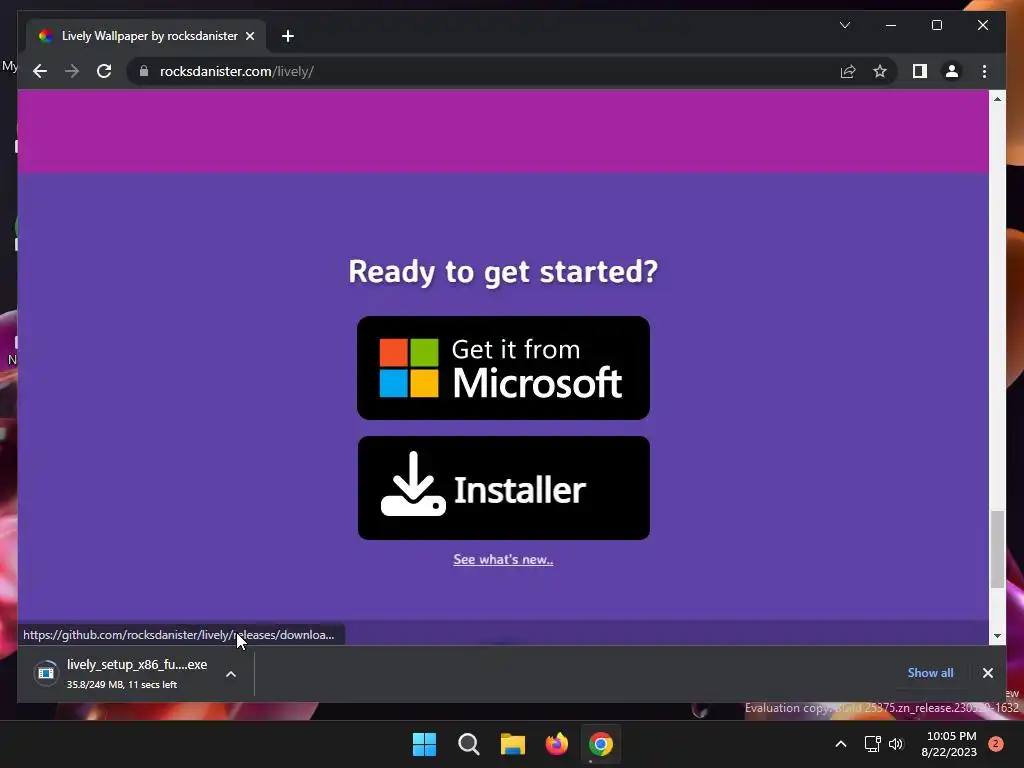Click the page scrollbar thumb
Screen dimensions: 1024x768
point(997,550)
